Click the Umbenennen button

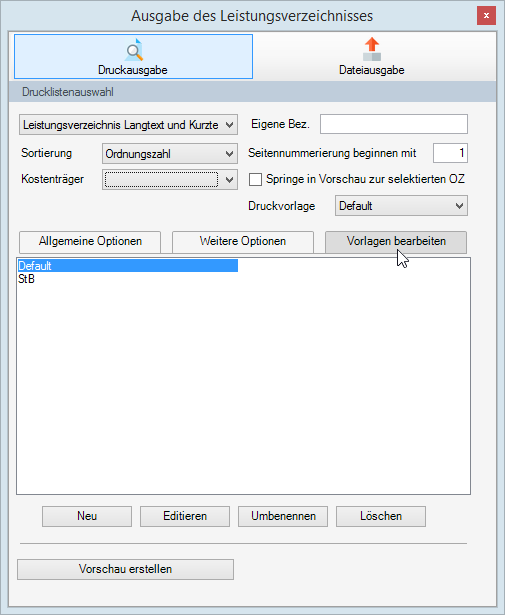(283, 516)
